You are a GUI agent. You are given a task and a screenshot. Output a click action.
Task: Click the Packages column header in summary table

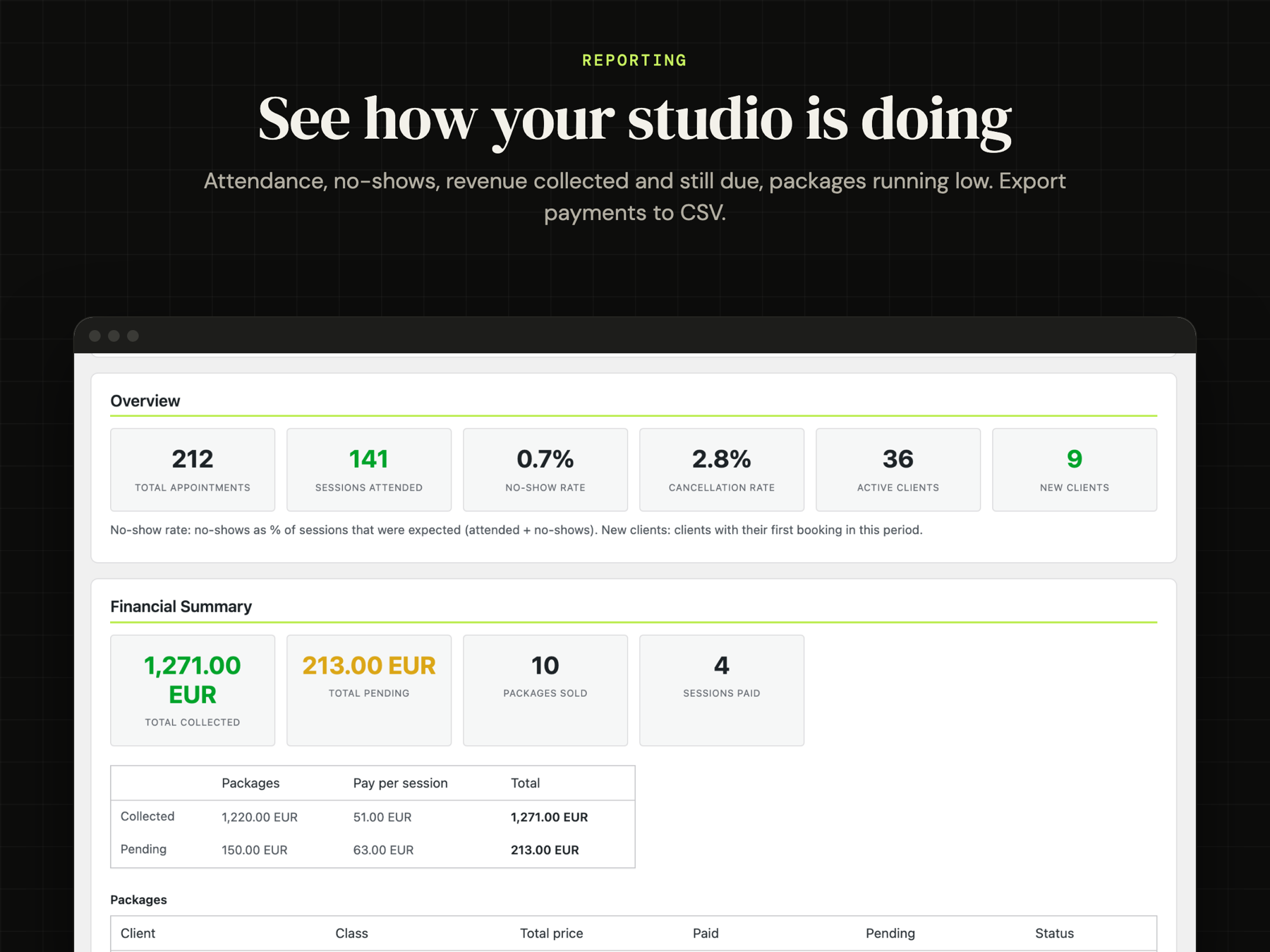[x=250, y=783]
